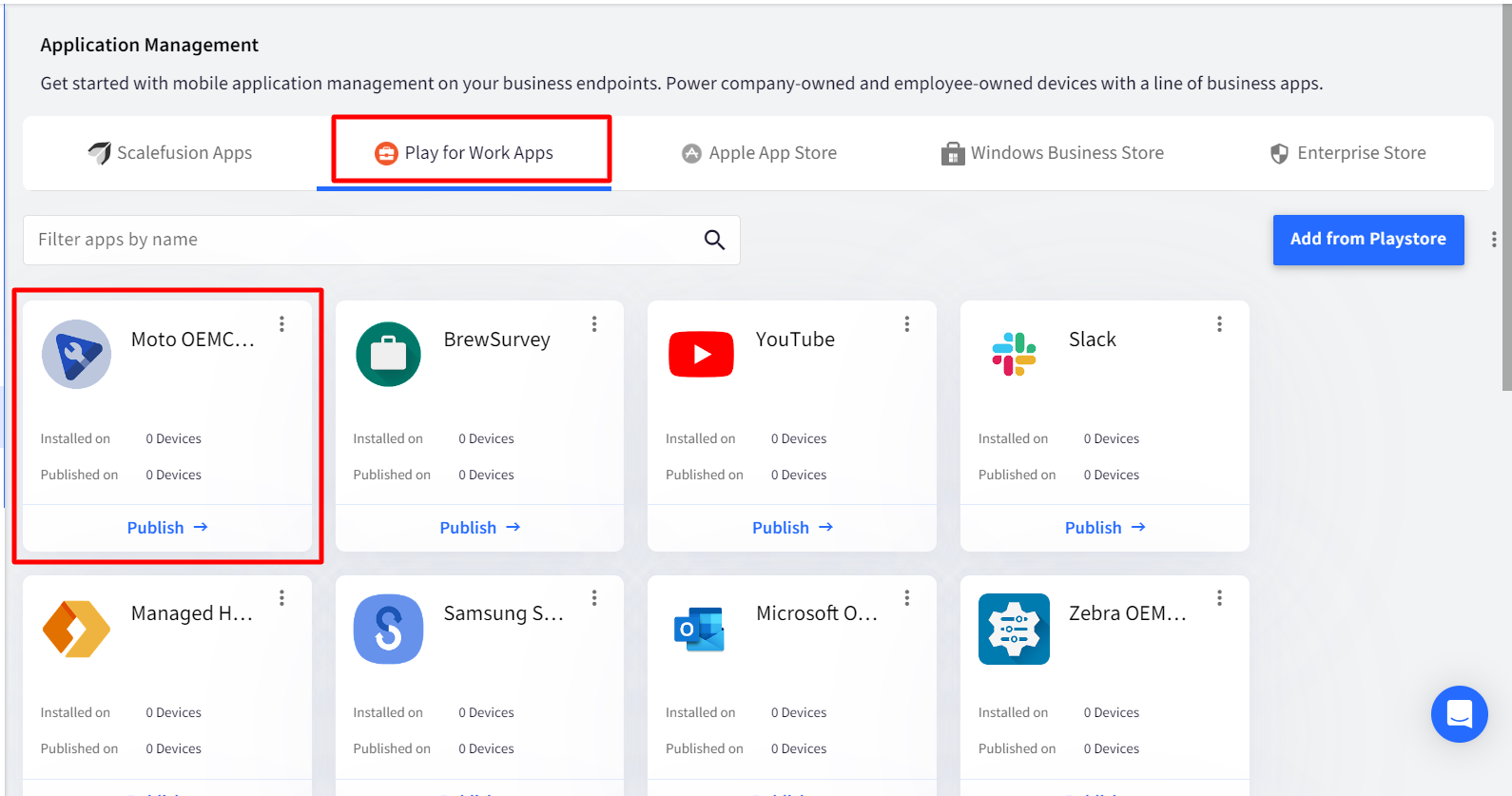Click the Apple App Store tab icon
This screenshot has width=1512, height=796.
pos(691,153)
